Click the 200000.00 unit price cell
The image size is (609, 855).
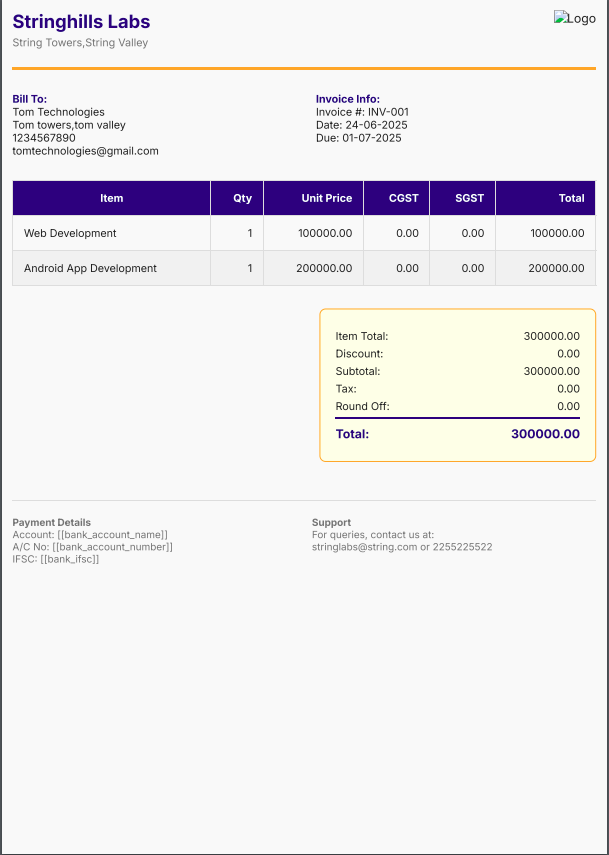pyautogui.click(x=324, y=268)
